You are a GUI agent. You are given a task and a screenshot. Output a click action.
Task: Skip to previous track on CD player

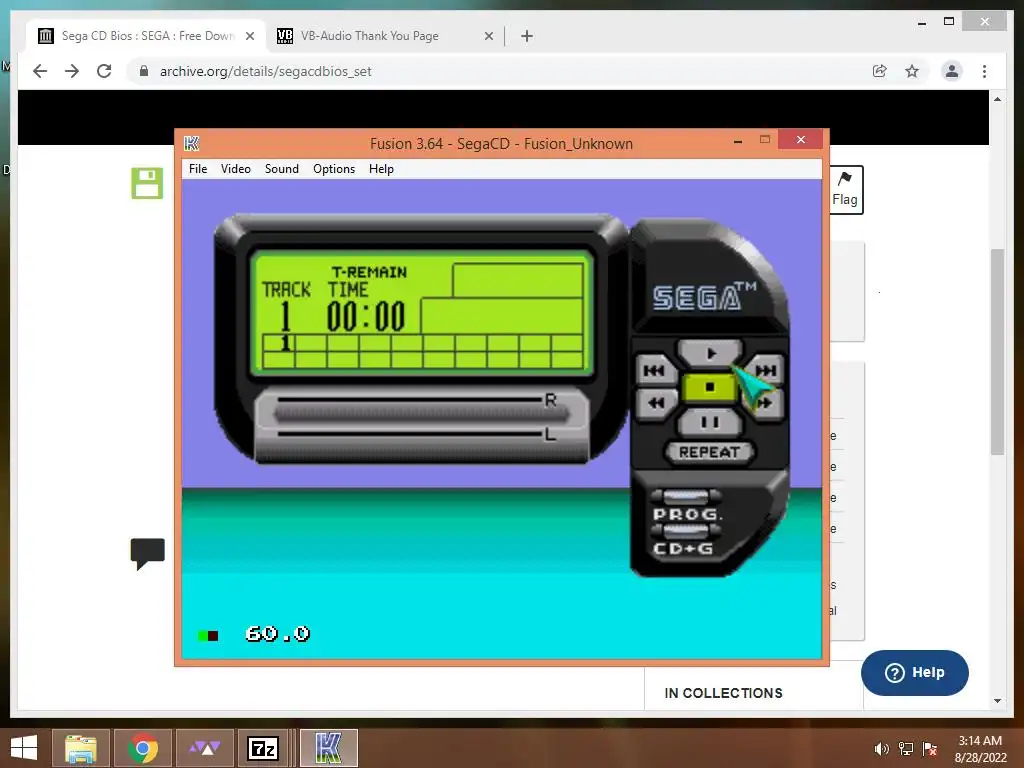(x=654, y=371)
